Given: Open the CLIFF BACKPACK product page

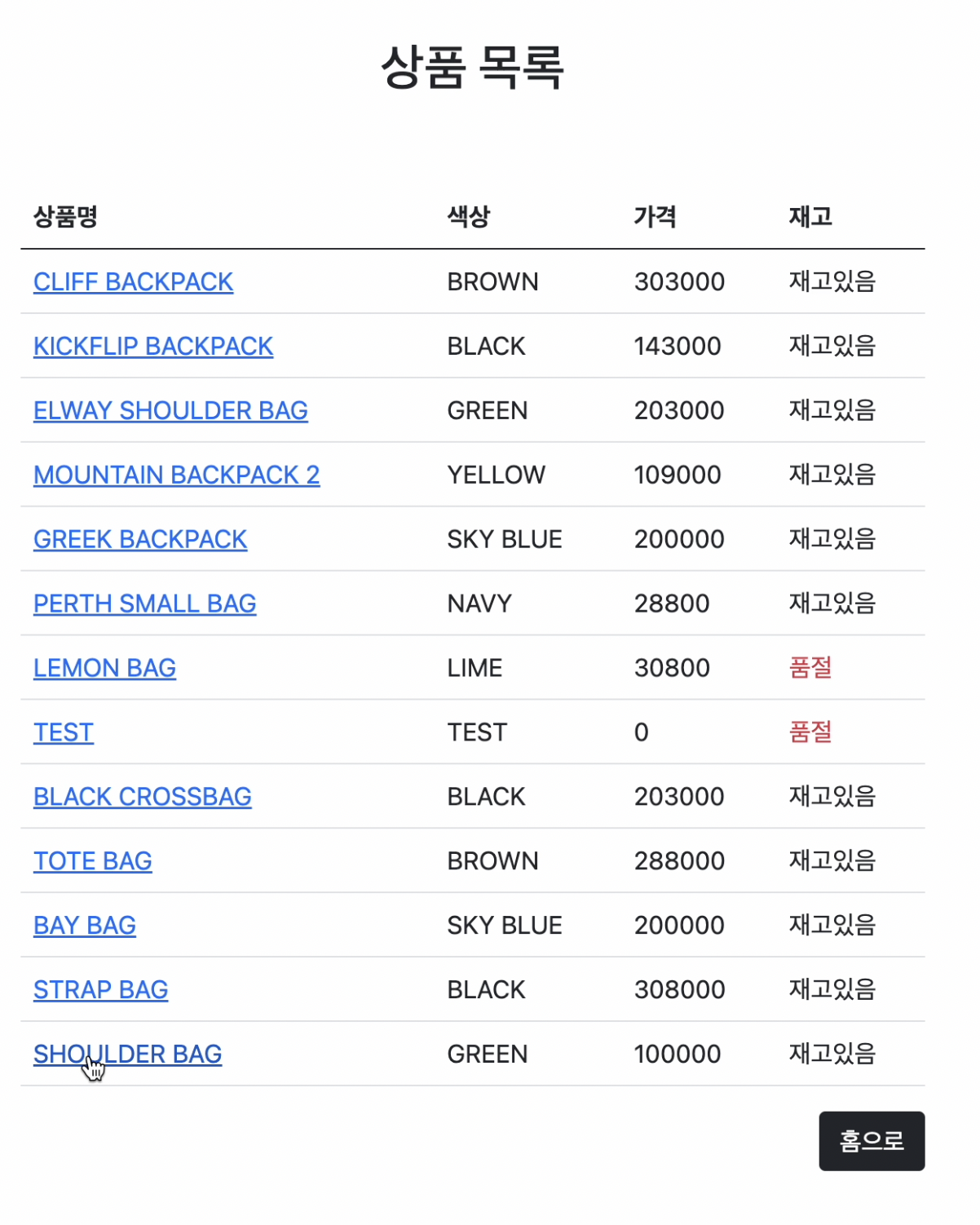Looking at the screenshot, I should [x=133, y=281].
